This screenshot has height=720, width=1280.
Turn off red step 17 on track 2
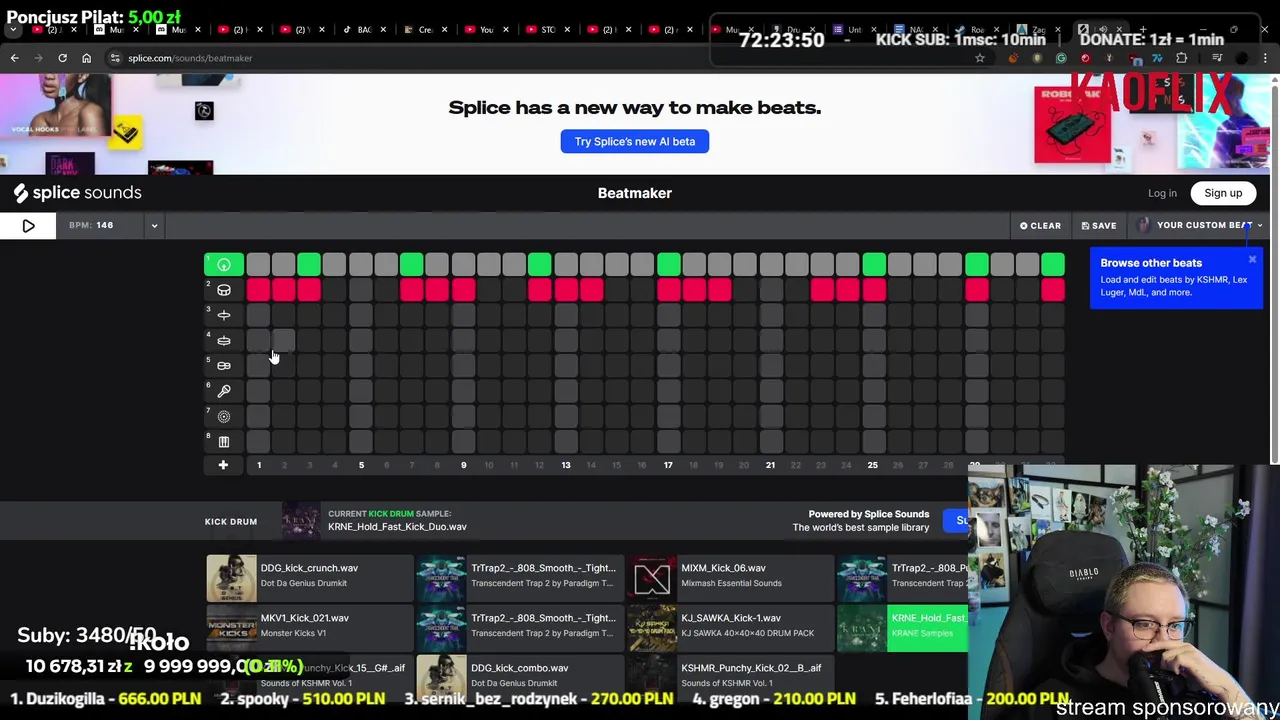click(x=668, y=290)
